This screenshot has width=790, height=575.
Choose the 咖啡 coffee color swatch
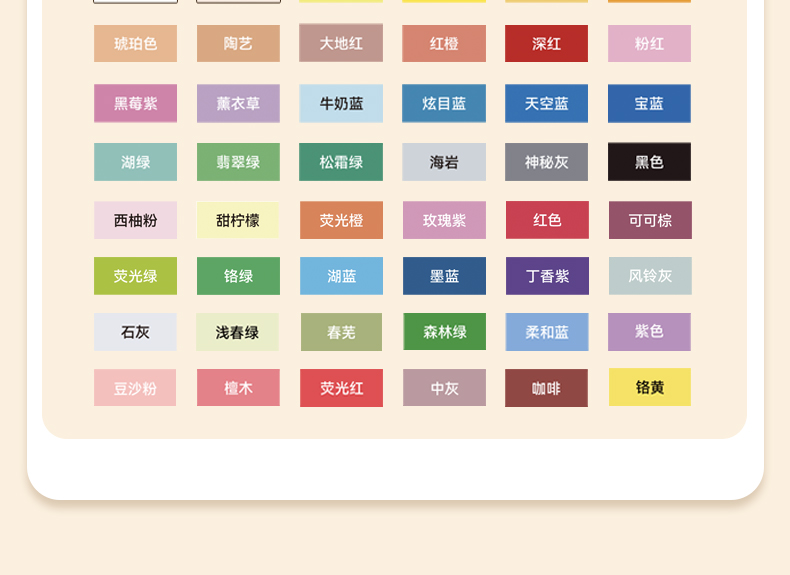tap(546, 388)
